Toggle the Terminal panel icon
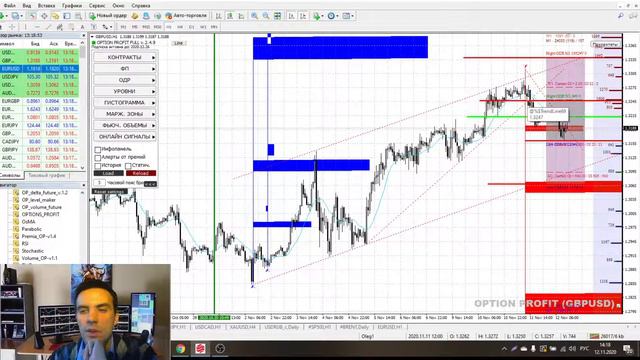This screenshot has width=640, height=360. click(x=67, y=16)
